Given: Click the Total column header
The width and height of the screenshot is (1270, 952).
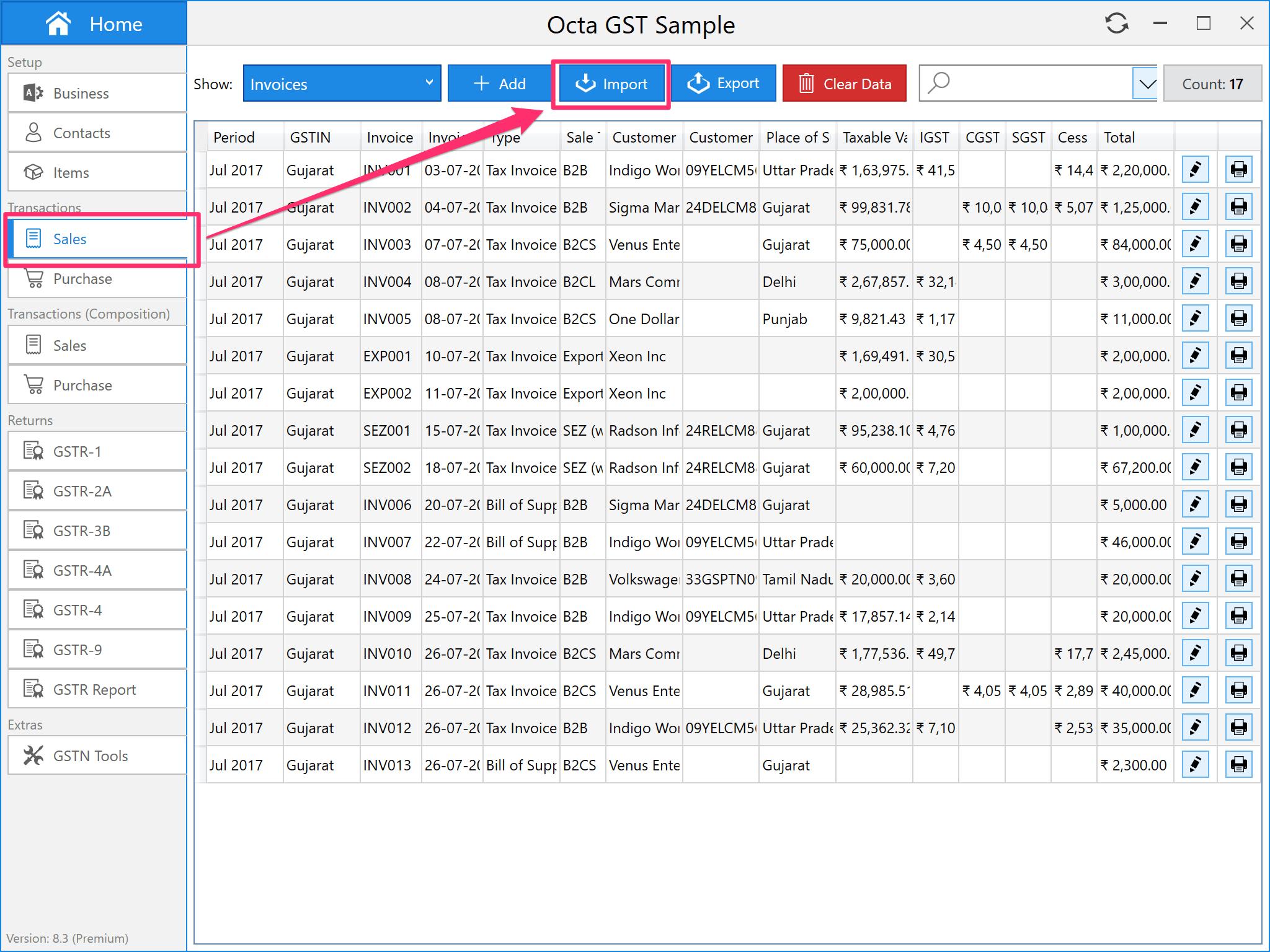Looking at the screenshot, I should [1119, 137].
